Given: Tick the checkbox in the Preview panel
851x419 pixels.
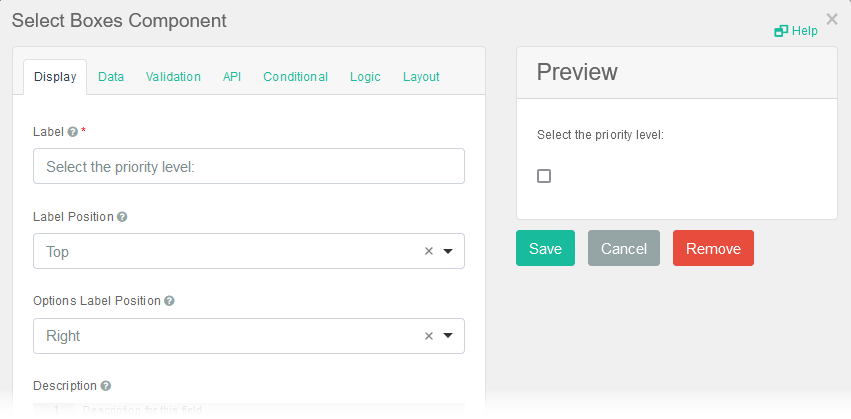Looking at the screenshot, I should (544, 176).
